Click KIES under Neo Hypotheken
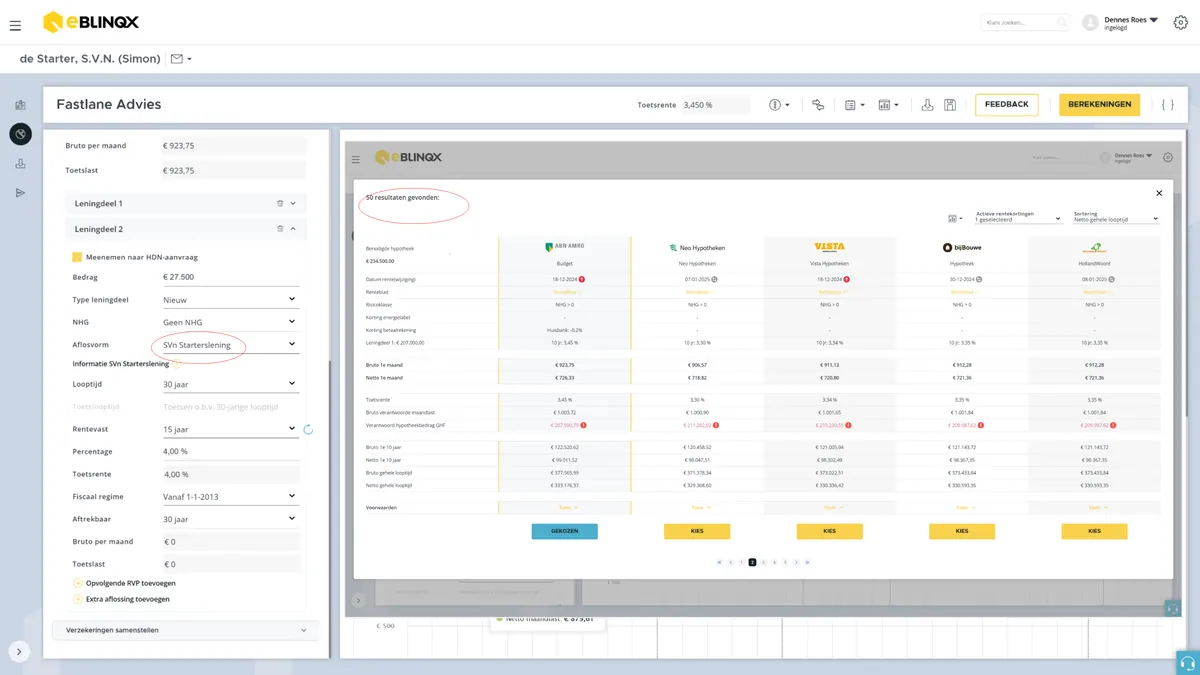 [697, 531]
